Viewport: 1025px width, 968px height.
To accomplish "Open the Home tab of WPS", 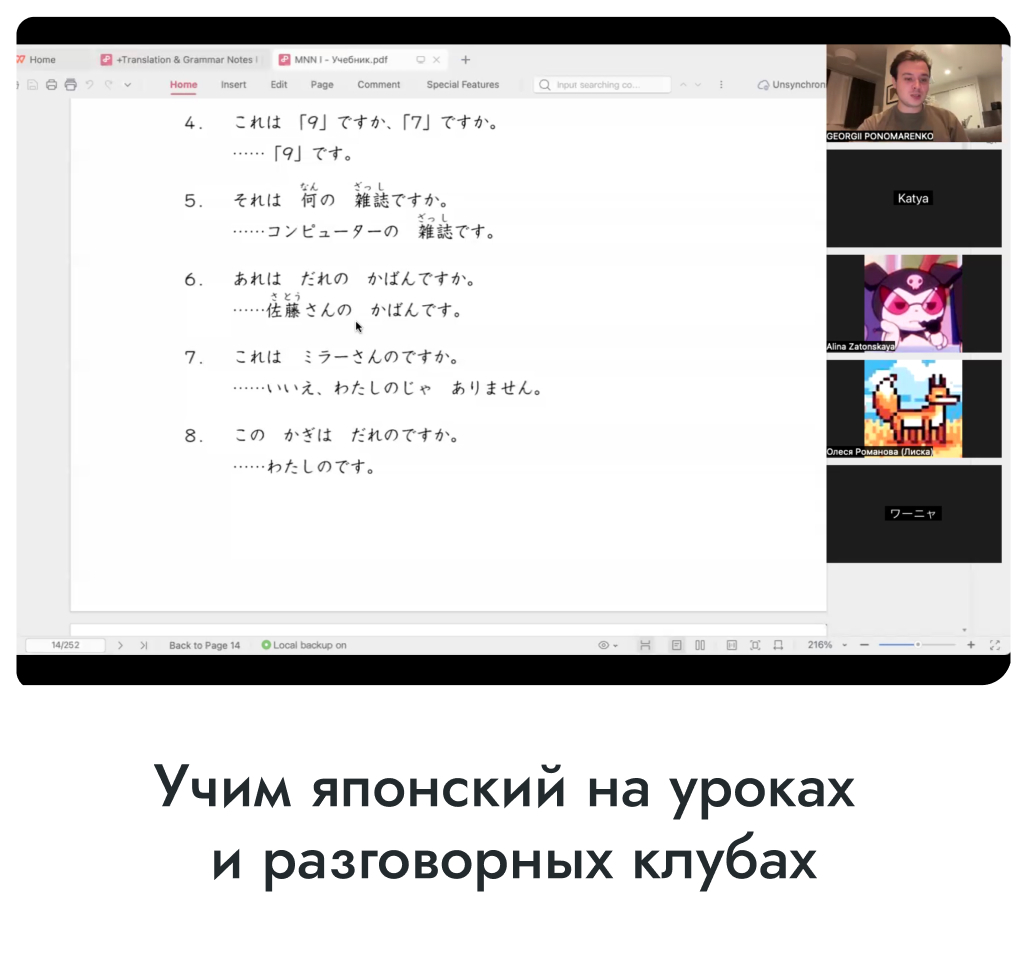I will point(37,59).
